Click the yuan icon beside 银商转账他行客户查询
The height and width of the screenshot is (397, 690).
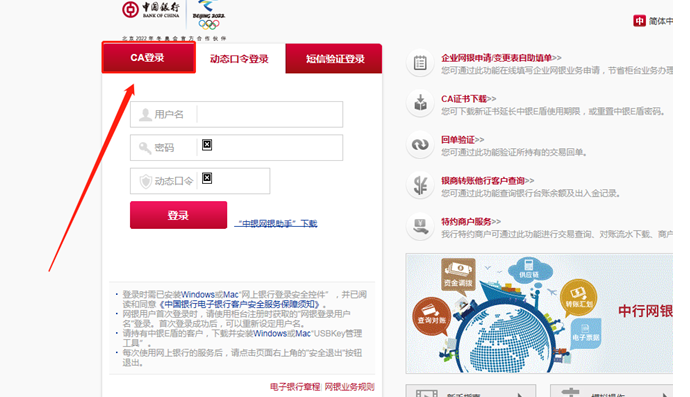tap(420, 185)
